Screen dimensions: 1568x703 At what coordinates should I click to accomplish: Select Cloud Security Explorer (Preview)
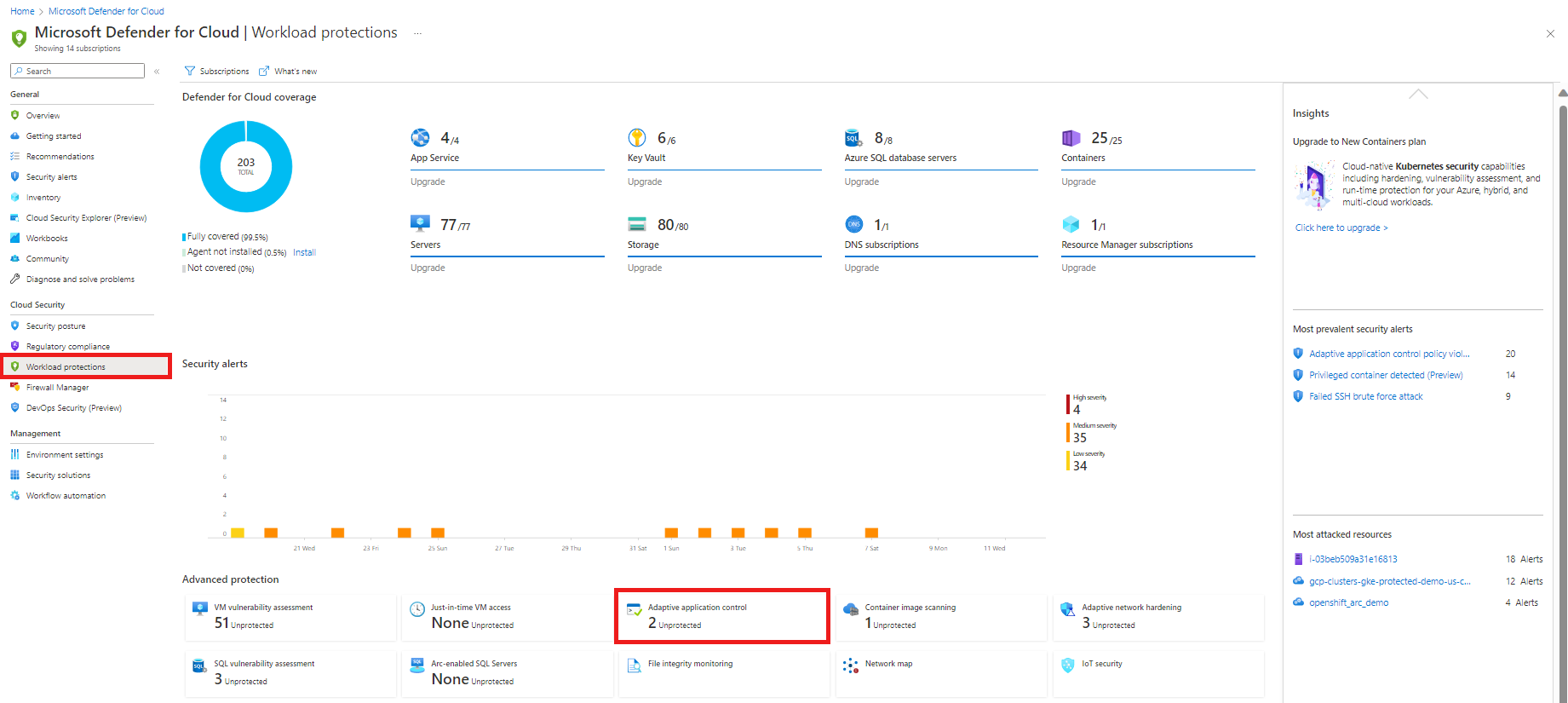[86, 218]
